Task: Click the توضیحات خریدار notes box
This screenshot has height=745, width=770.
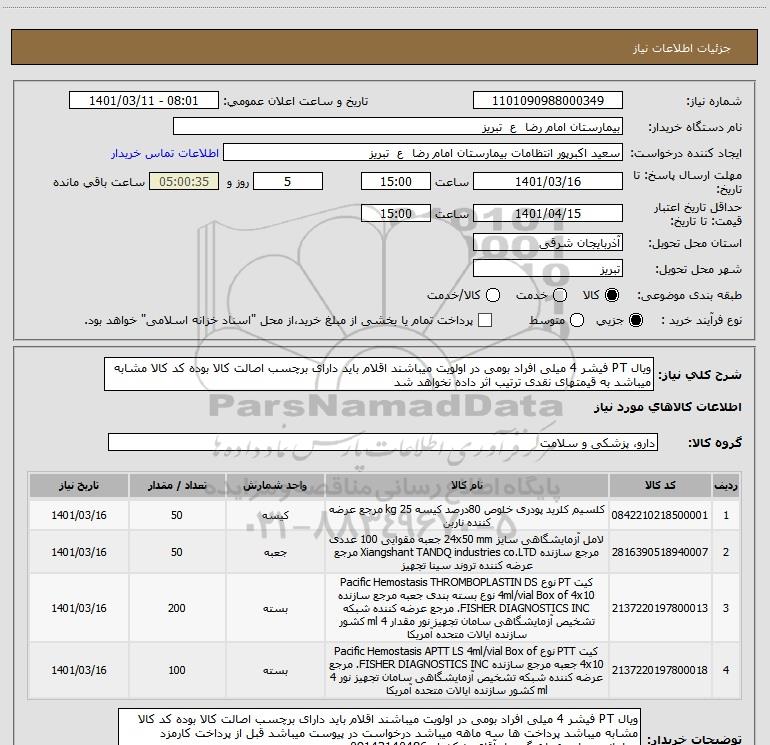Action: (x=379, y=727)
